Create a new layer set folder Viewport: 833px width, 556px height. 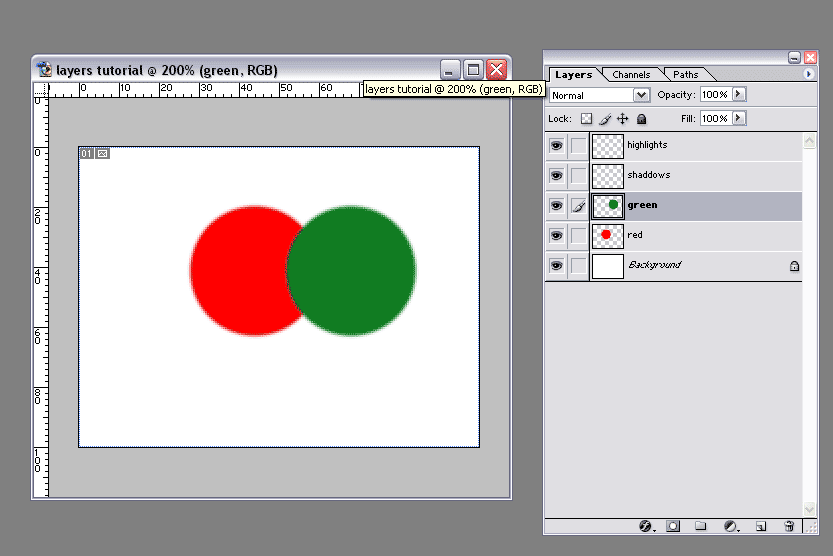(x=701, y=526)
